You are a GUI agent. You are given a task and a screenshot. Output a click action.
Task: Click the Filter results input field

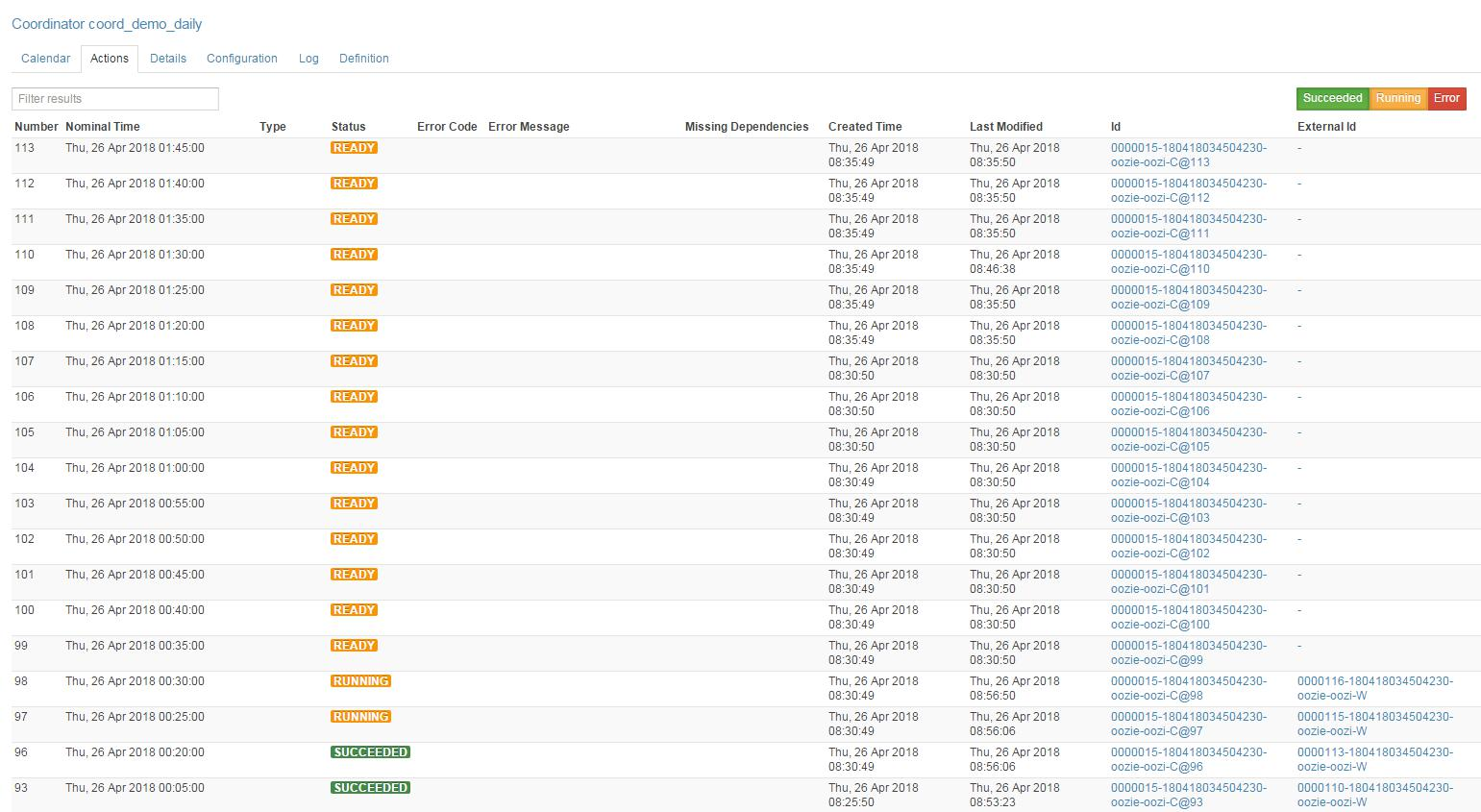pos(115,99)
